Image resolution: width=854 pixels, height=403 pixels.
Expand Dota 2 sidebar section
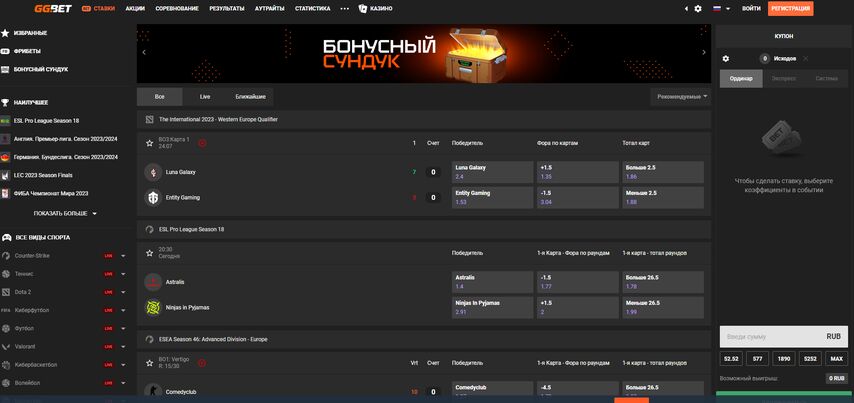pyautogui.click(x=123, y=292)
